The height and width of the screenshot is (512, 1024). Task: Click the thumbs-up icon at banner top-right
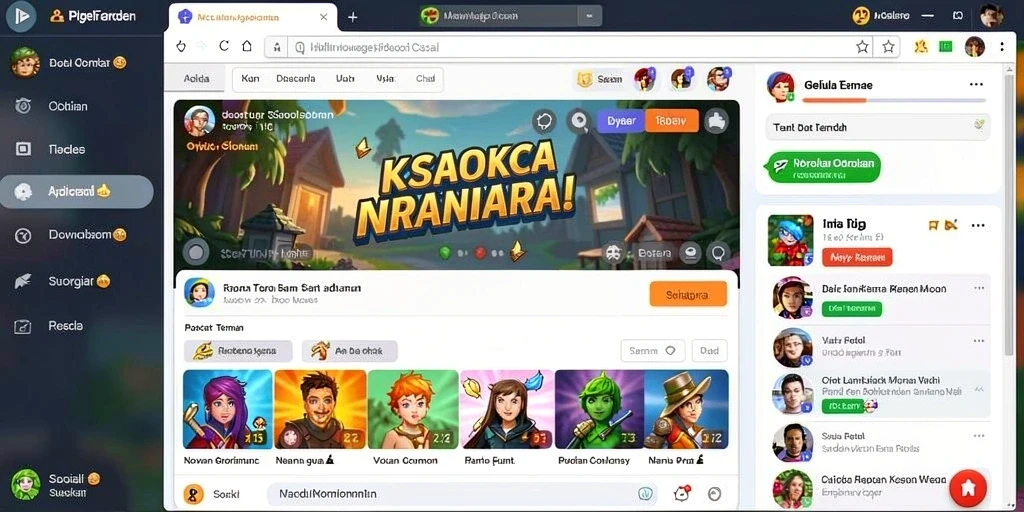[x=716, y=121]
